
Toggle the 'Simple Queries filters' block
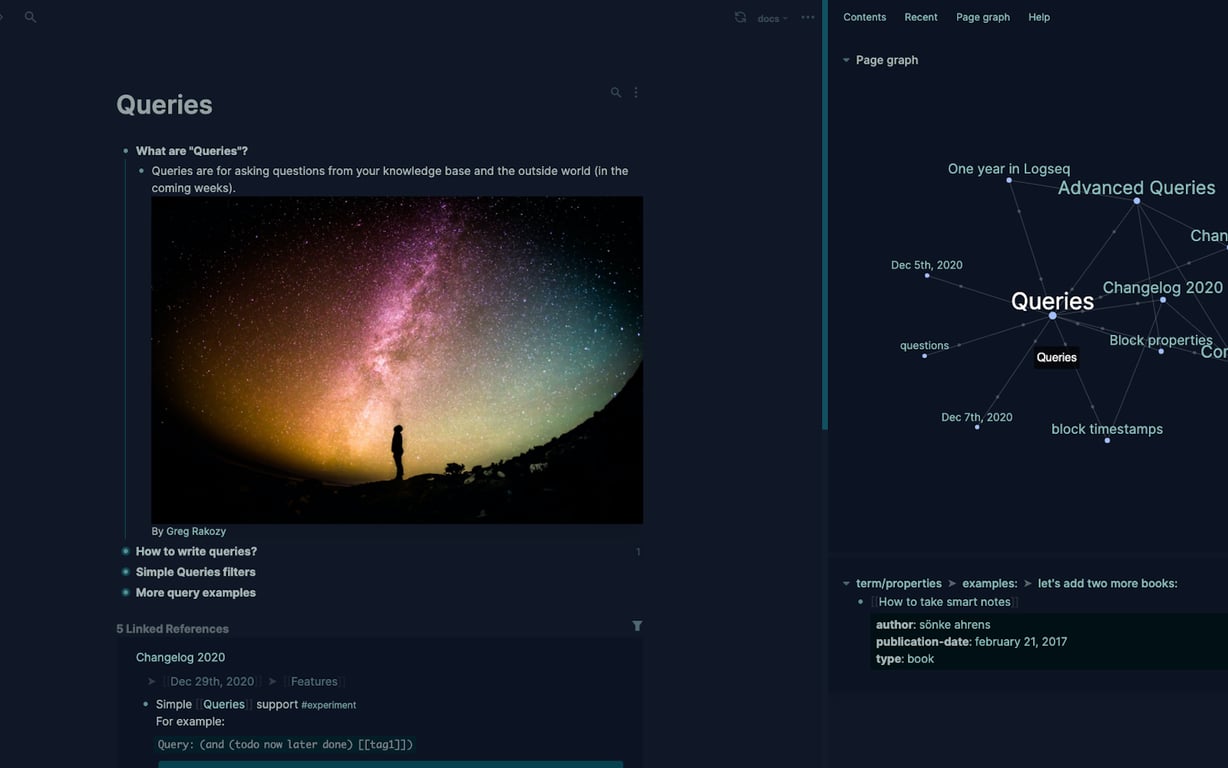(124, 571)
